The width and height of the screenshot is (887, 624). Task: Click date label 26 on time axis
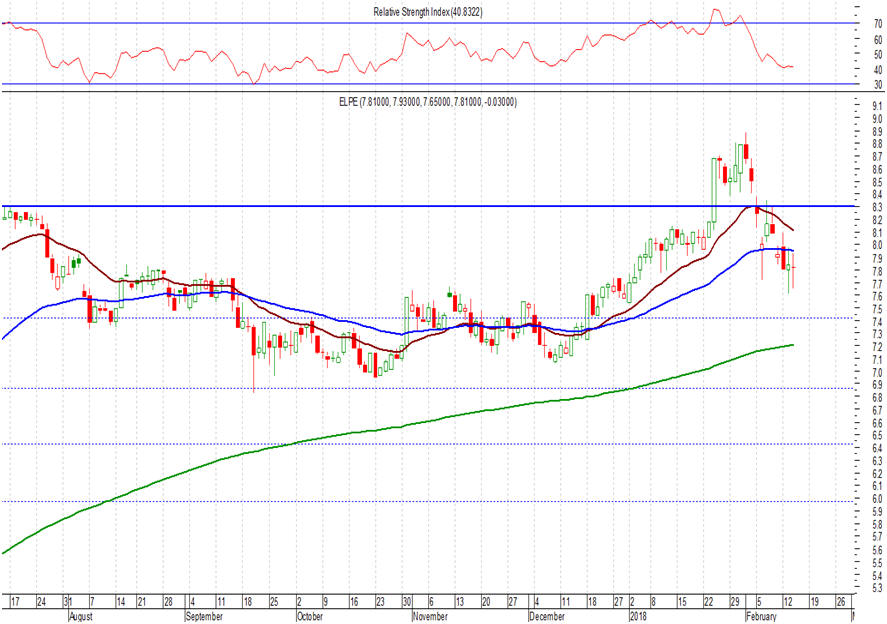click(x=841, y=601)
